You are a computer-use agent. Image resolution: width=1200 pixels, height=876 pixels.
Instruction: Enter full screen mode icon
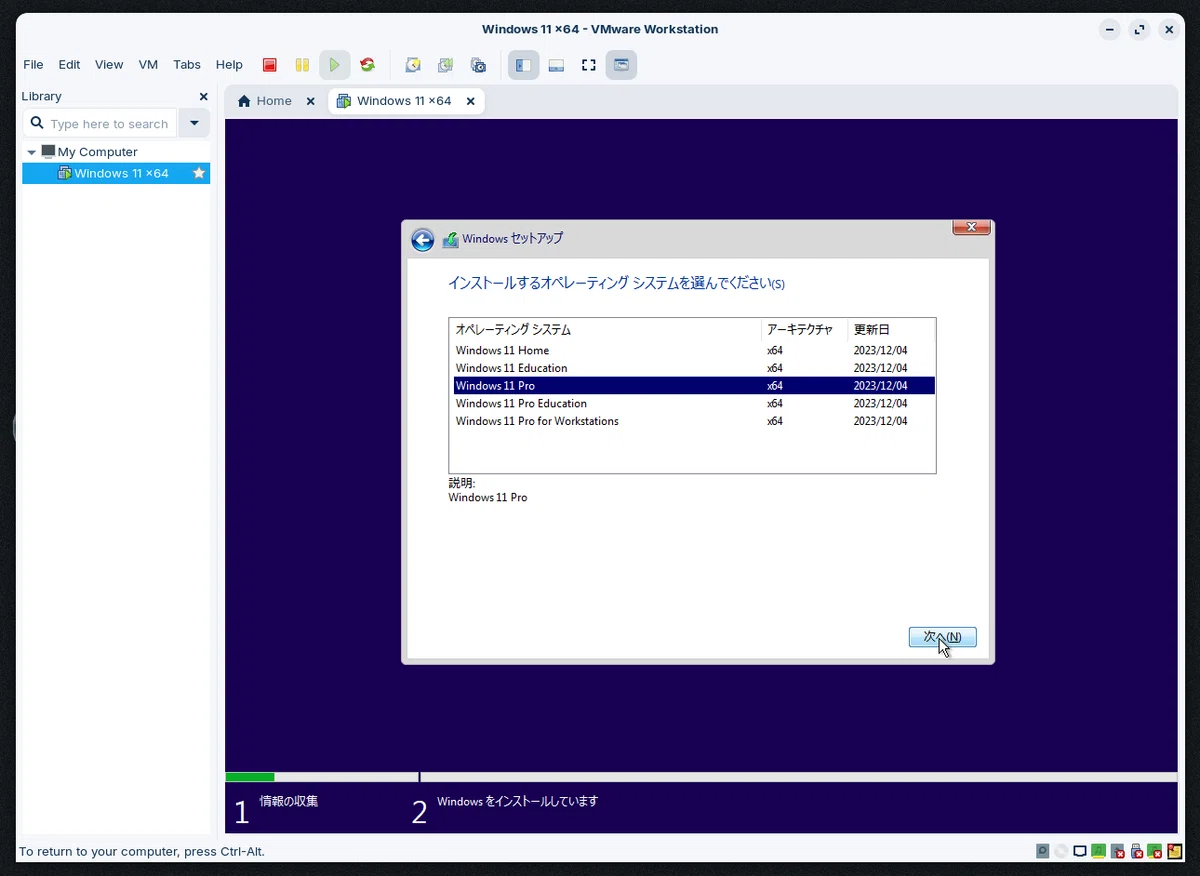pyautogui.click(x=589, y=65)
